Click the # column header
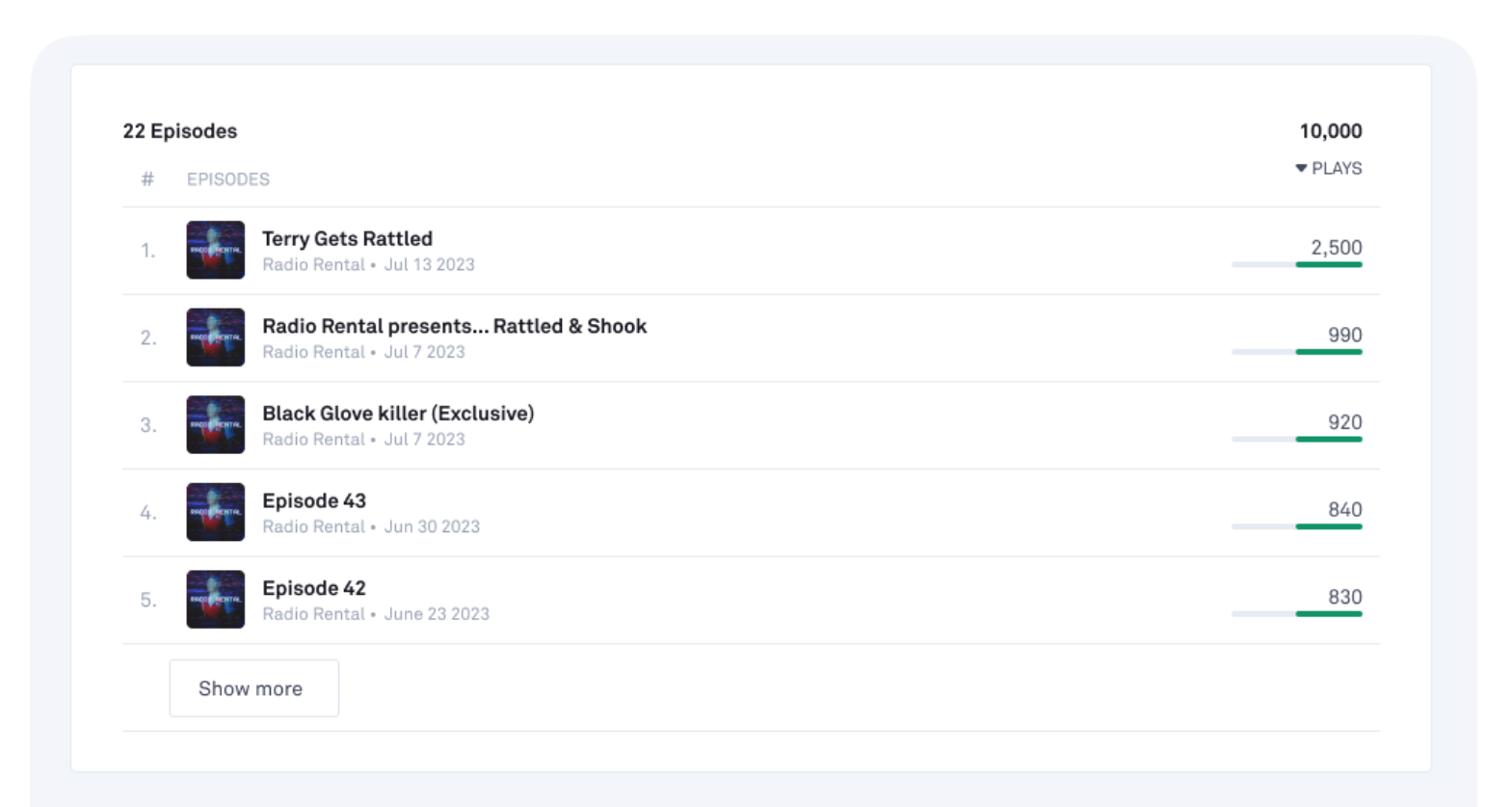The image size is (1512, 807). (147, 179)
